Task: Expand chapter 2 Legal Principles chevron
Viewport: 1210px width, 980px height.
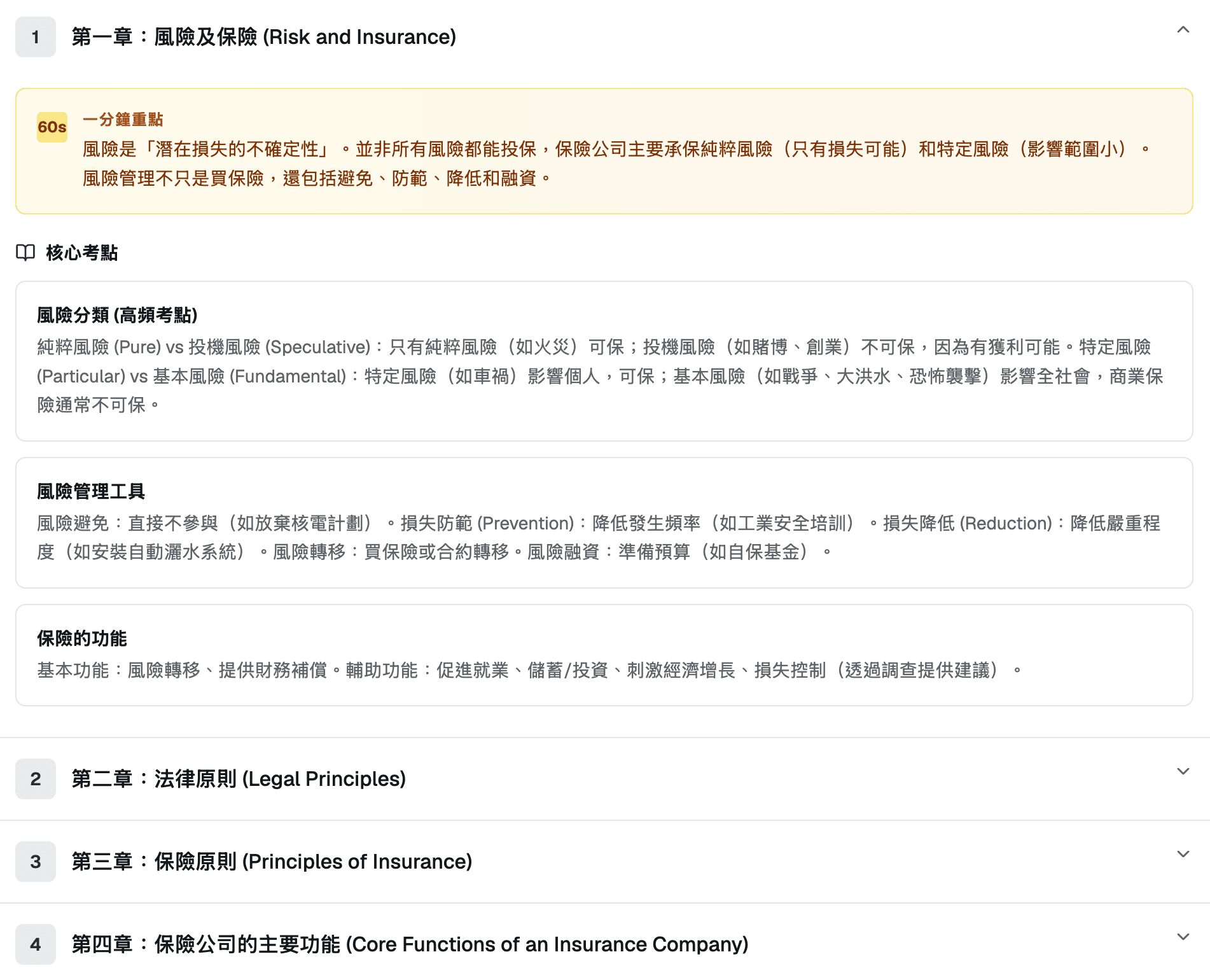Action: tap(1183, 771)
